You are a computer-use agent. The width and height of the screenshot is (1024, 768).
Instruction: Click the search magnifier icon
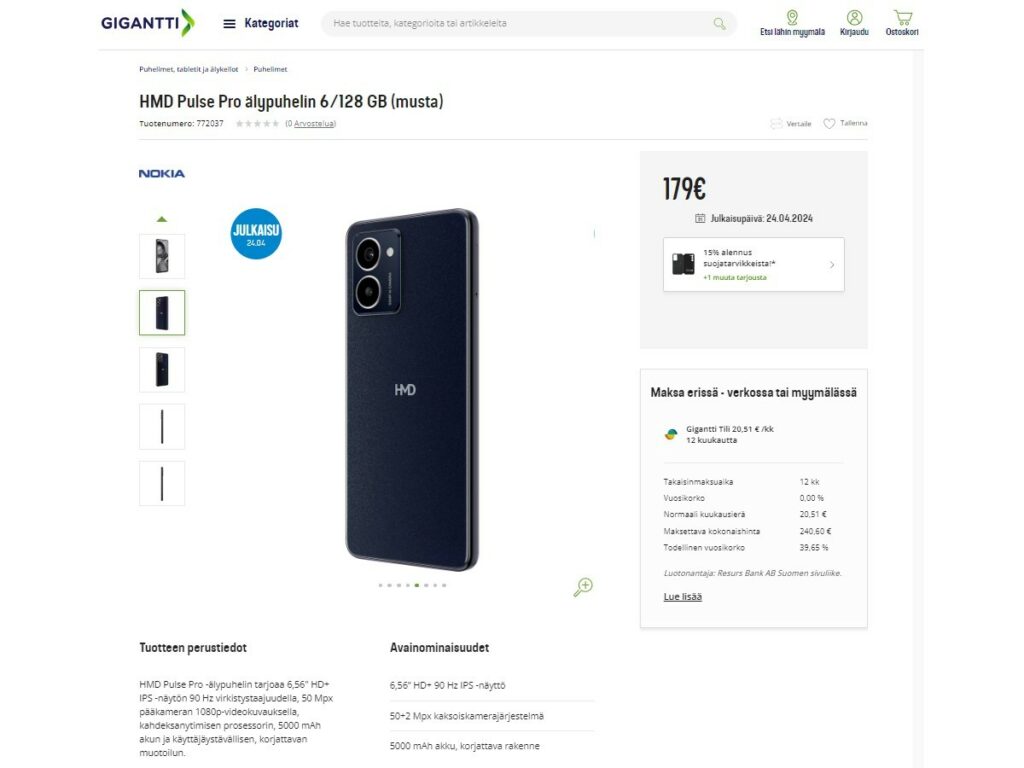(719, 22)
